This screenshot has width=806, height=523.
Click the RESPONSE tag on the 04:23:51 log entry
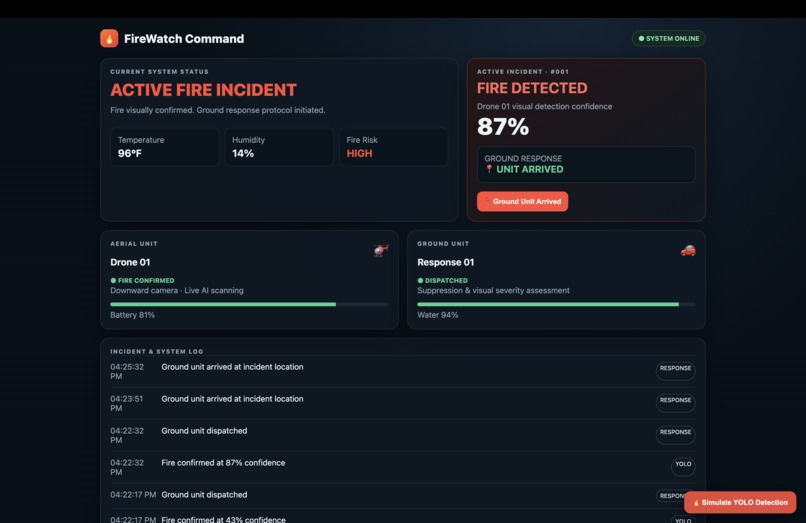[x=675, y=401]
